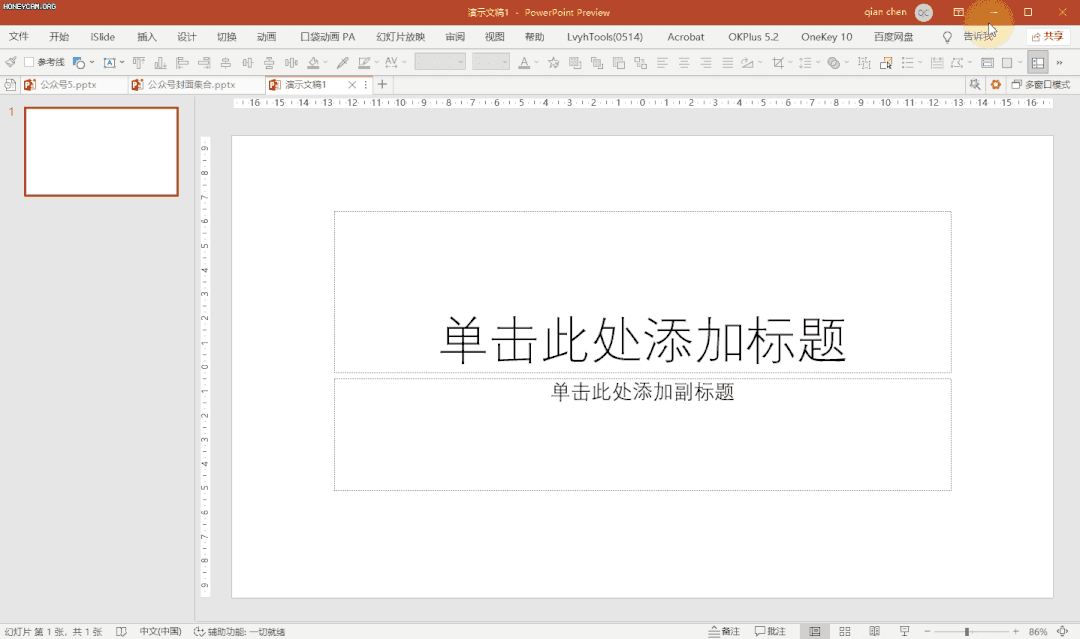Expand the toolbar overflow chevron
The image size is (1080, 639).
pos(1059,62)
